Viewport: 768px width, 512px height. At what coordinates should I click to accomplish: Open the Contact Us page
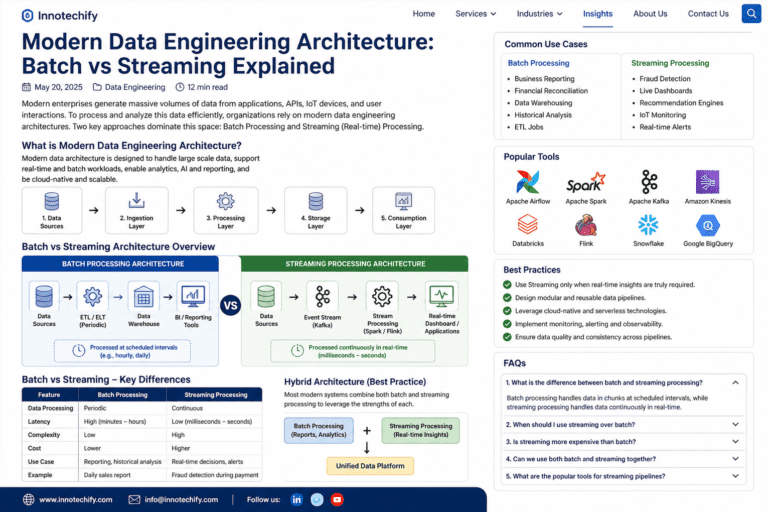coord(708,14)
